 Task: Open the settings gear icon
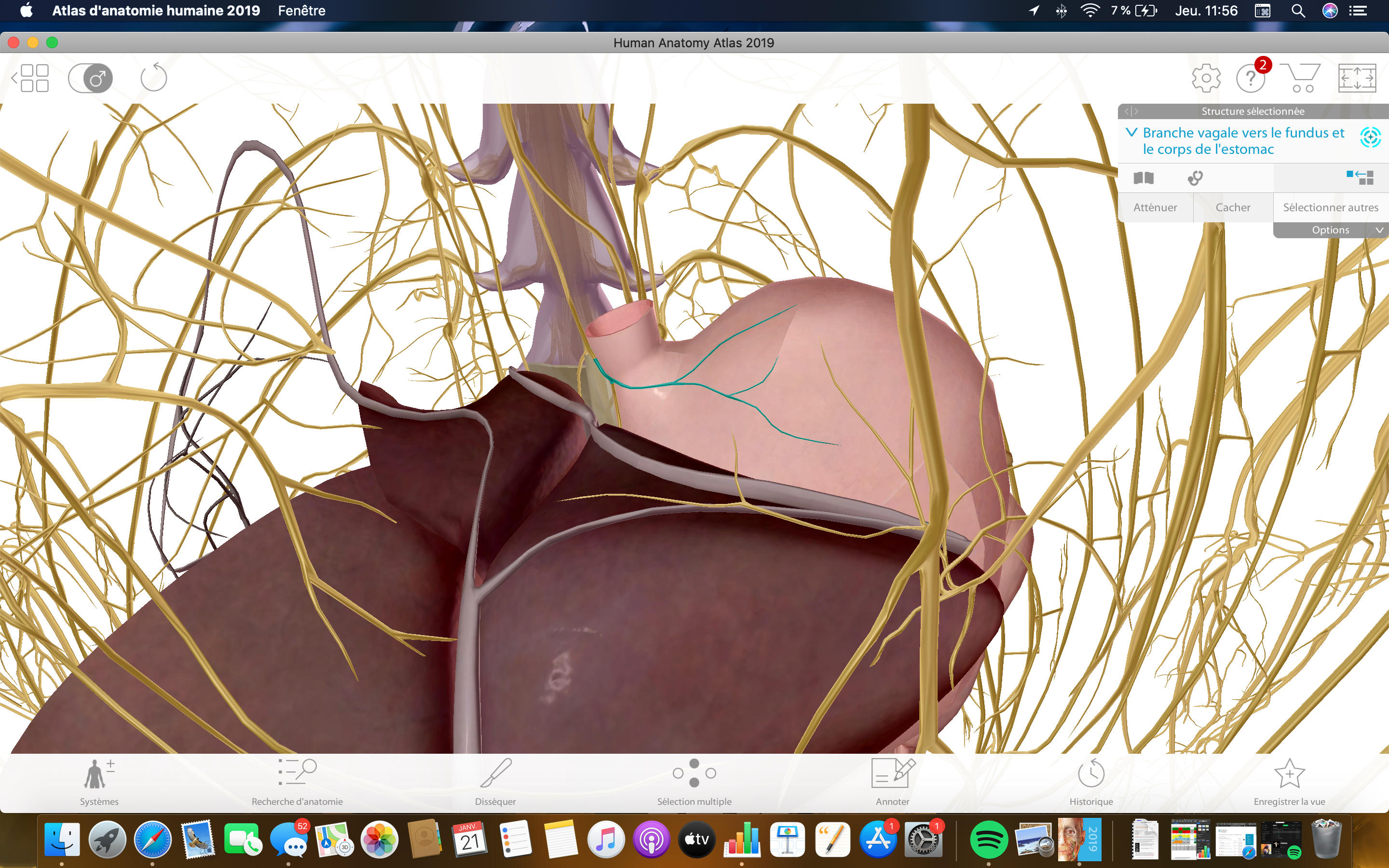[x=1206, y=78]
